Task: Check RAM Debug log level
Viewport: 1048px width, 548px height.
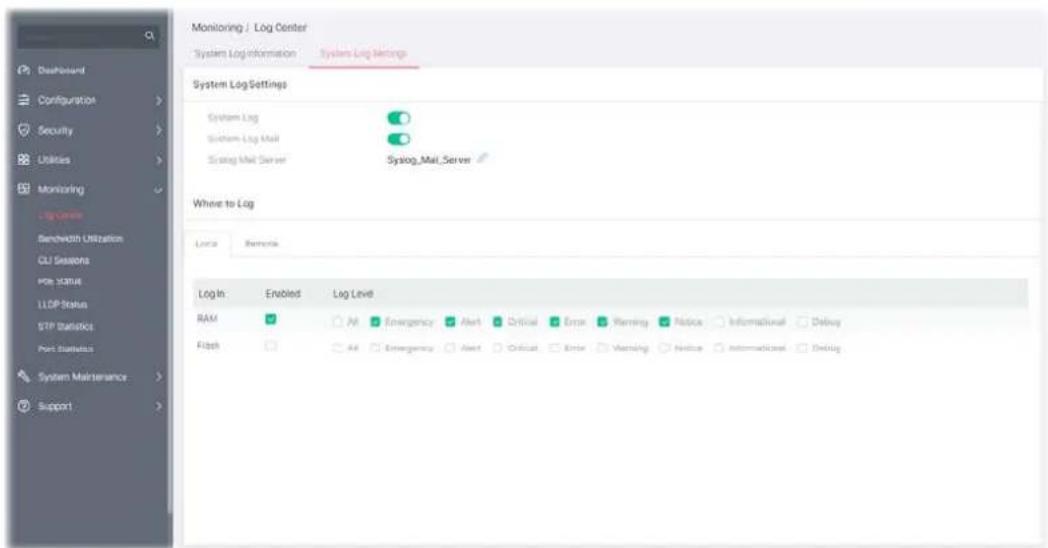Action: [802, 321]
